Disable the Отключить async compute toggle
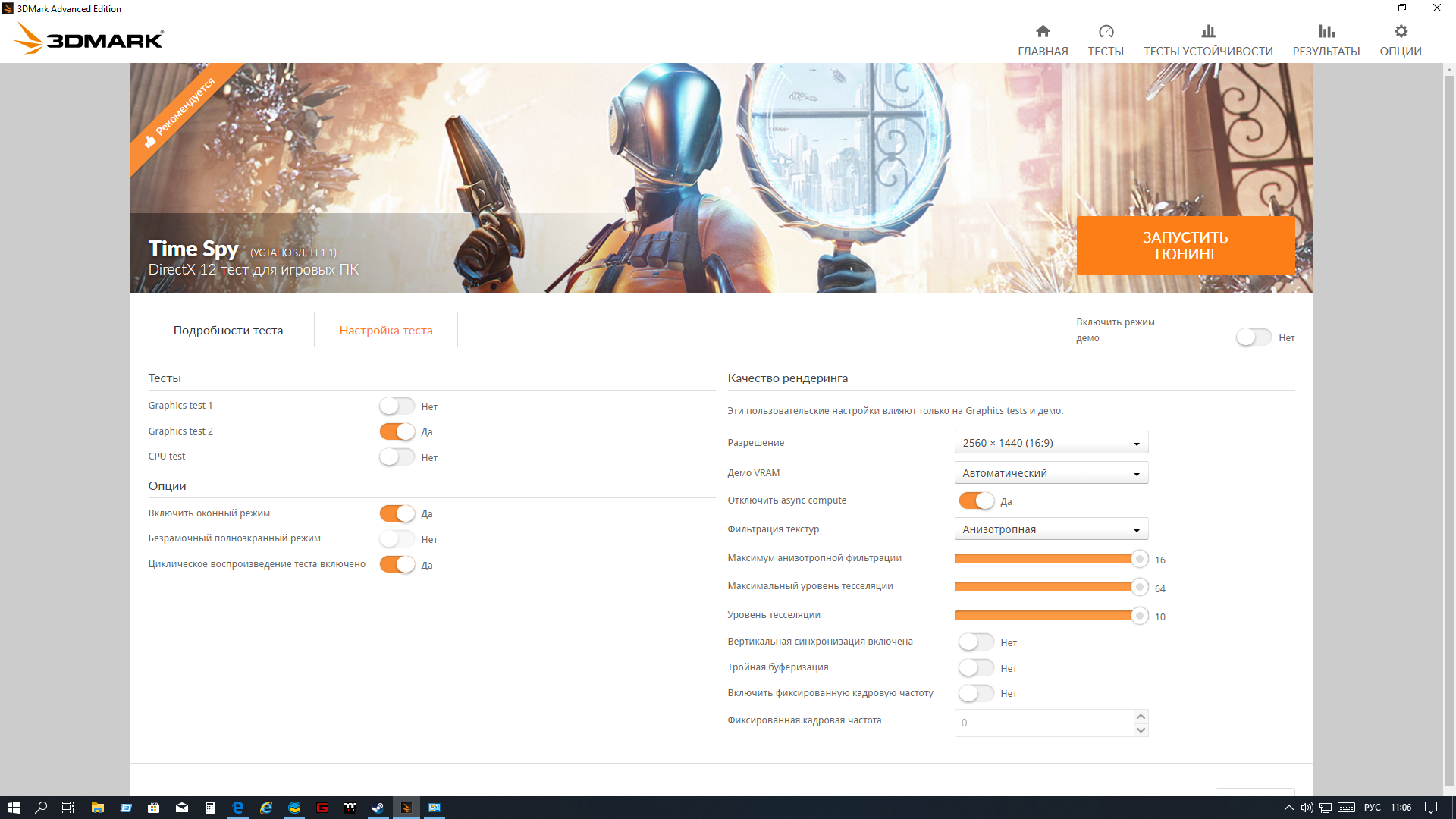Screen dimensions: 1456x819 (x=976, y=500)
